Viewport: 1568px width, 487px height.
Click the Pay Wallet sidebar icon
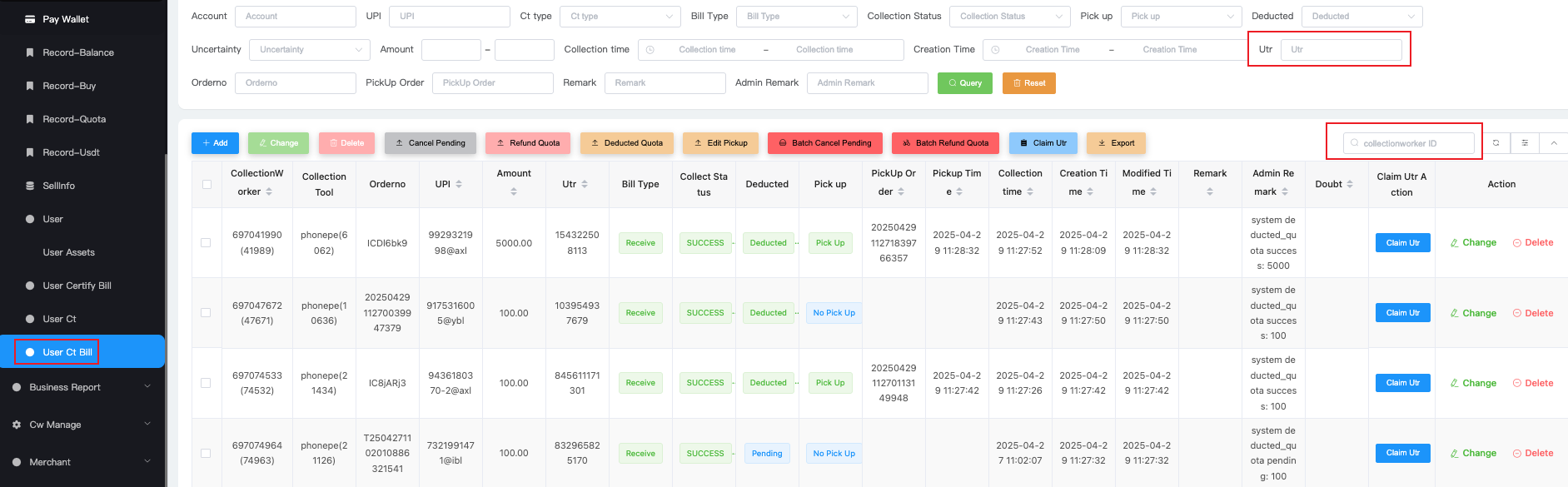(30, 19)
